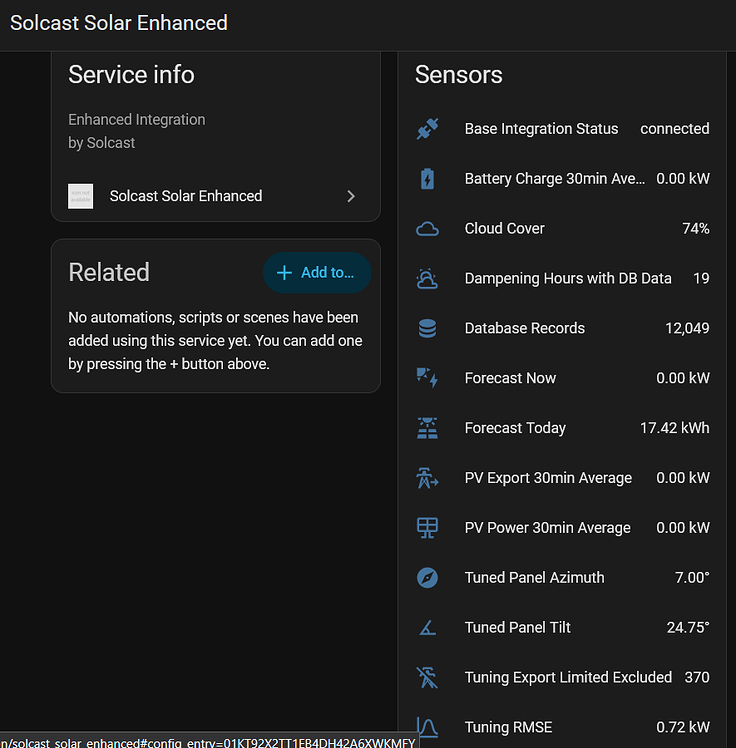Screen dimensions: 736x748
Task: Click the Related card heading
Action: pyautogui.click(x=109, y=272)
